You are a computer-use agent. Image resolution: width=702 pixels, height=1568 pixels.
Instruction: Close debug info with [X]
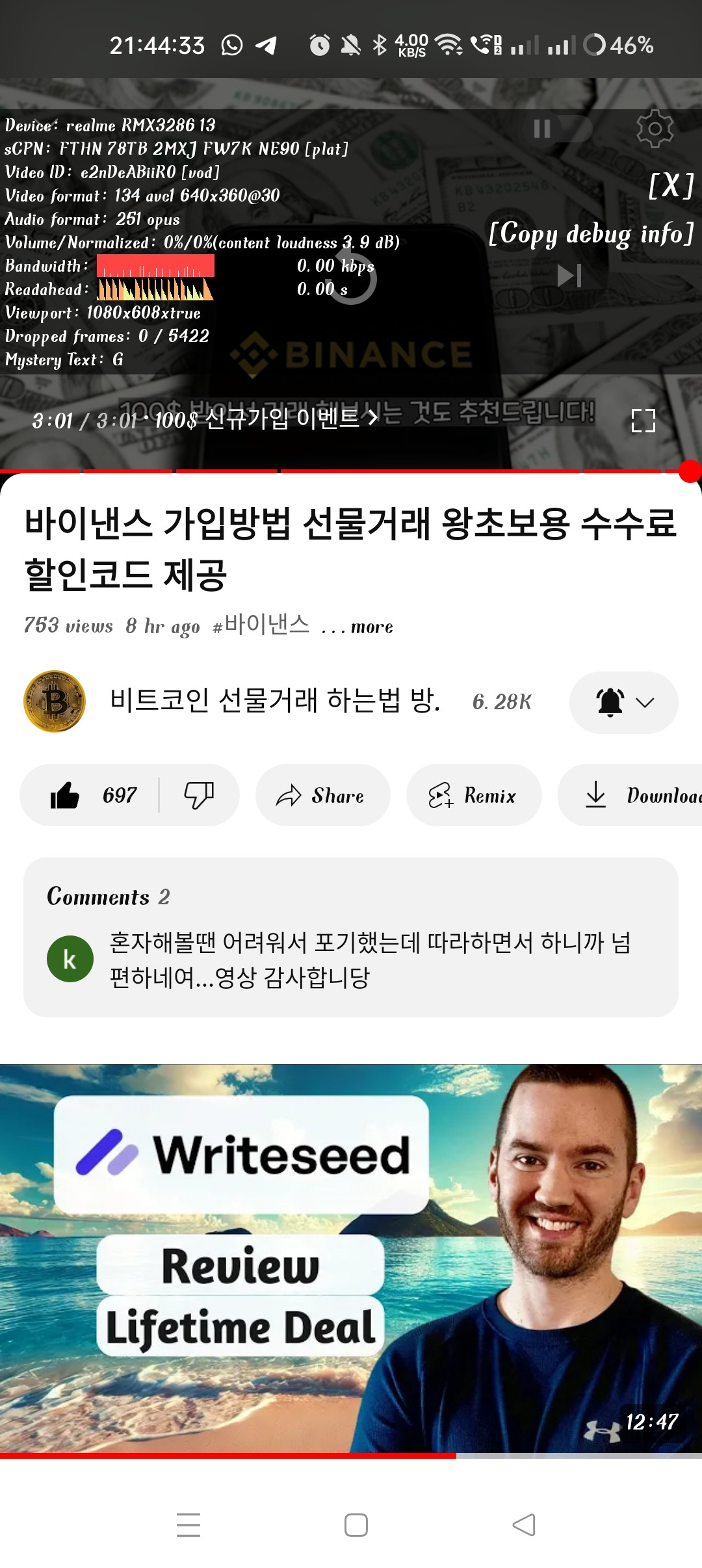click(x=671, y=186)
